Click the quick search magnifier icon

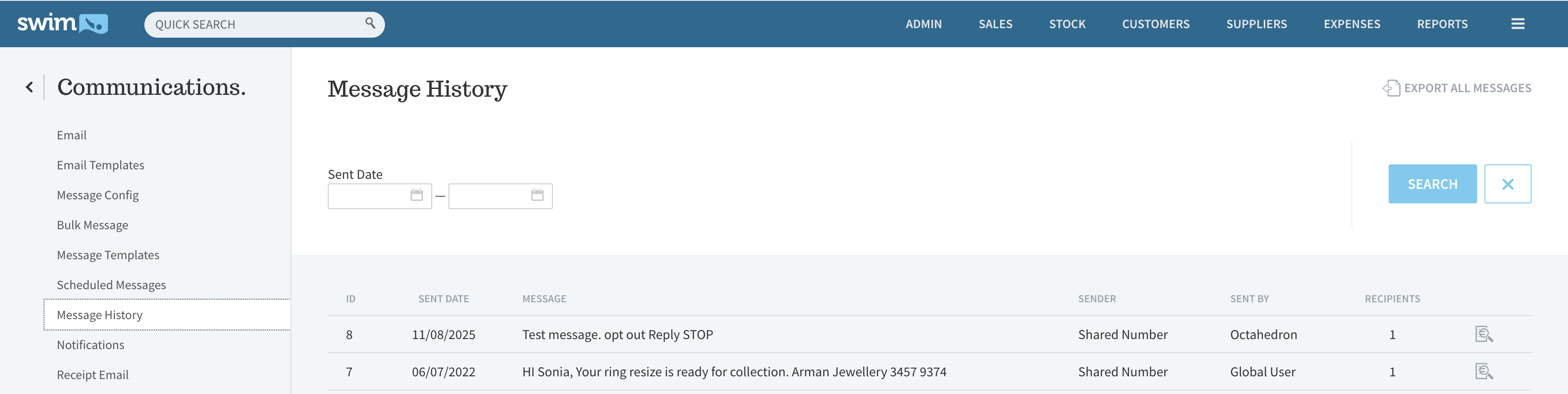370,23
